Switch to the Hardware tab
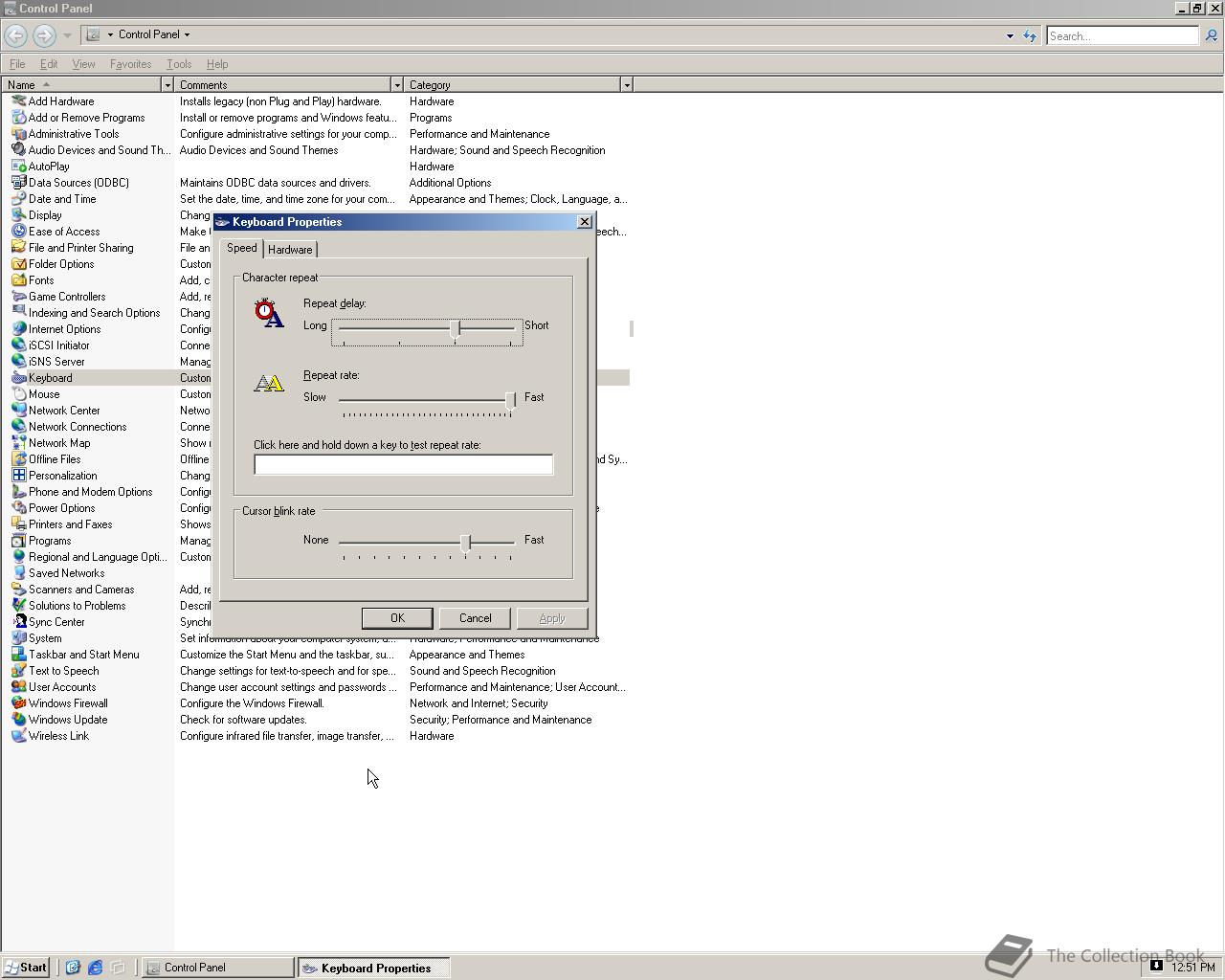The width and height of the screenshot is (1225, 980). pyautogui.click(x=290, y=250)
